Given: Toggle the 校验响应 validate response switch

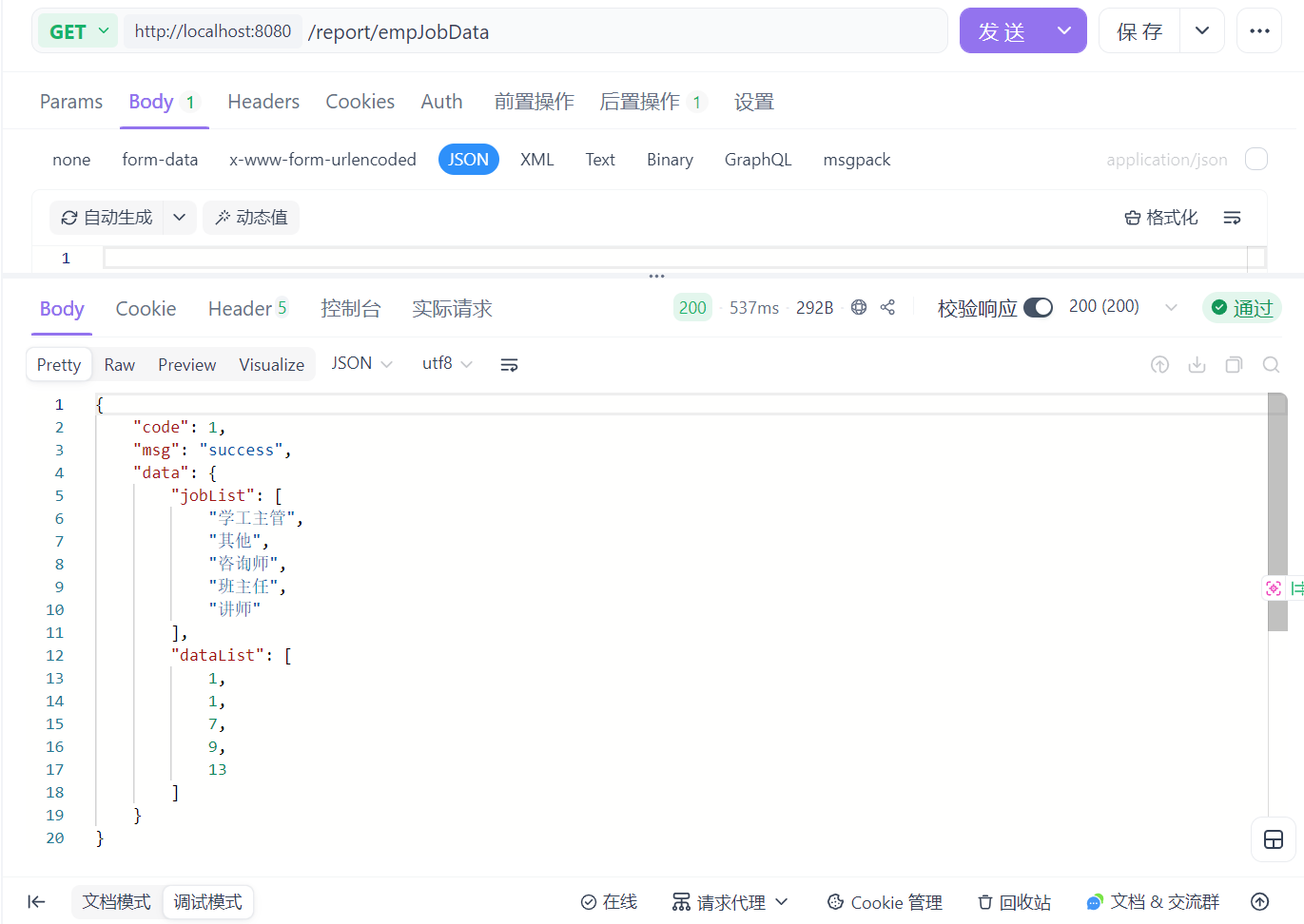Looking at the screenshot, I should (x=1038, y=307).
